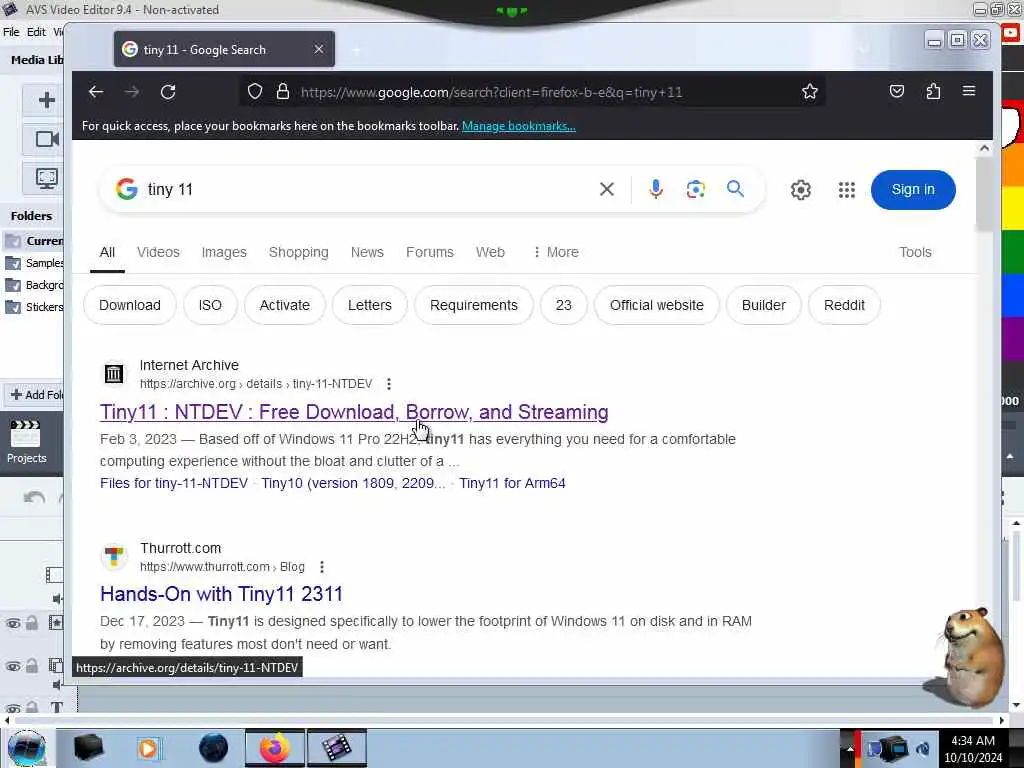Open Files for tiny-11-NTDEV sublink

(174, 483)
